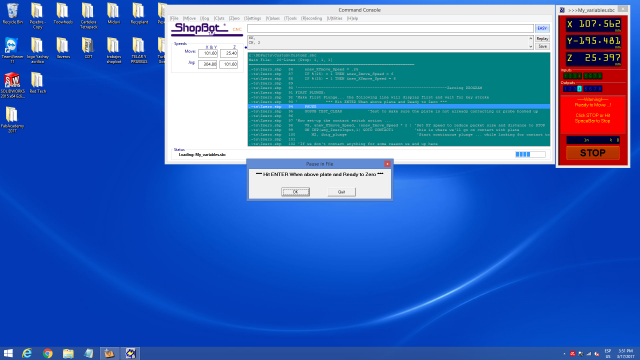The height and width of the screenshot is (360, 640).
Task: Click the Jog Z speed field
Action: [x=229, y=64]
